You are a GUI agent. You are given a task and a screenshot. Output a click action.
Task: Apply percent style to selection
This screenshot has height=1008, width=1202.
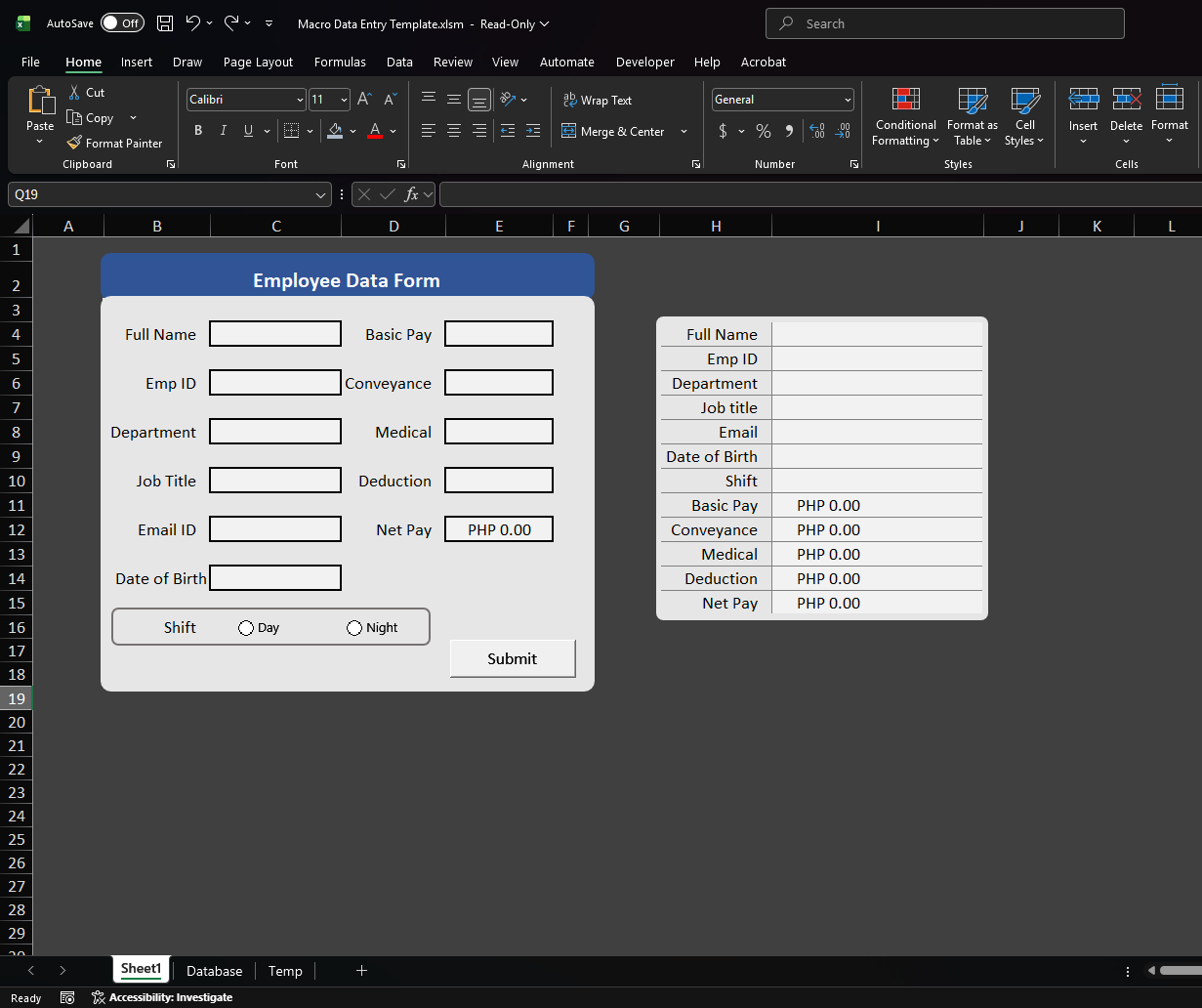[764, 130]
